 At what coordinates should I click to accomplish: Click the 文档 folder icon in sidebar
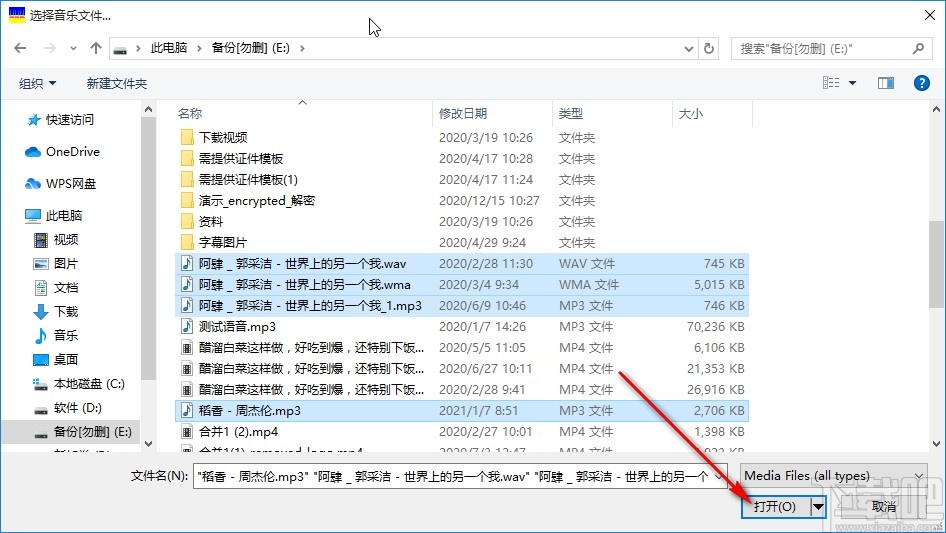(40, 288)
